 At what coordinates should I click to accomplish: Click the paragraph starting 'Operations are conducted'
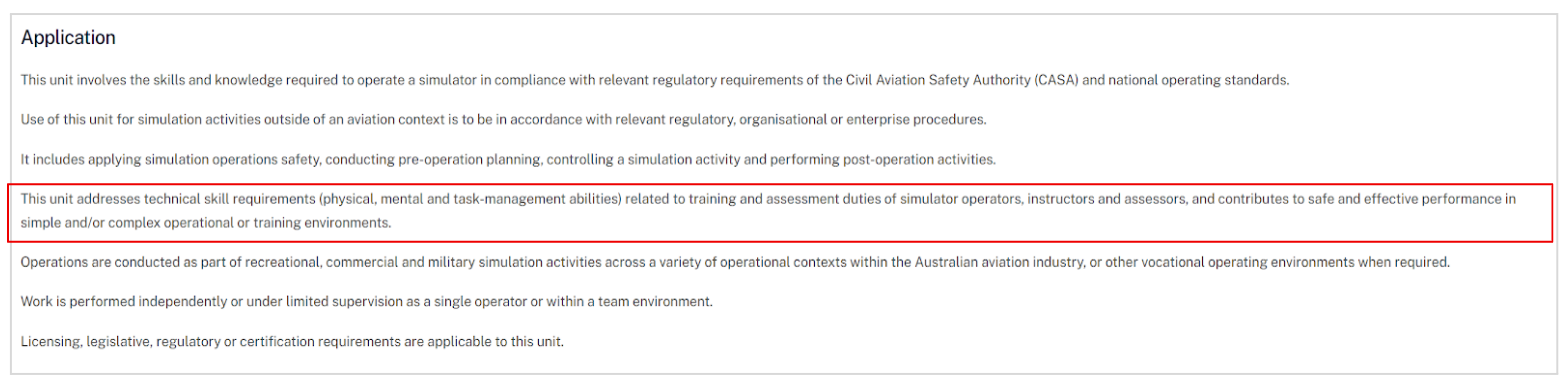(x=735, y=262)
